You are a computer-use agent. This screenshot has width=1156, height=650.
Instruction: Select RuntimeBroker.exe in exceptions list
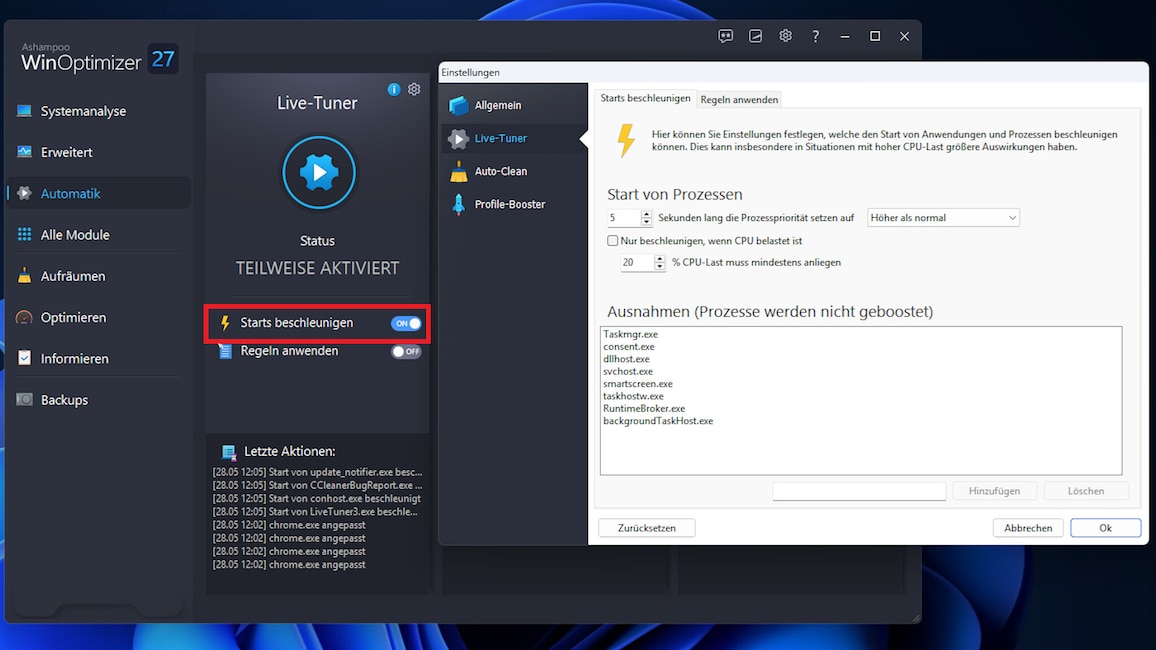(644, 408)
